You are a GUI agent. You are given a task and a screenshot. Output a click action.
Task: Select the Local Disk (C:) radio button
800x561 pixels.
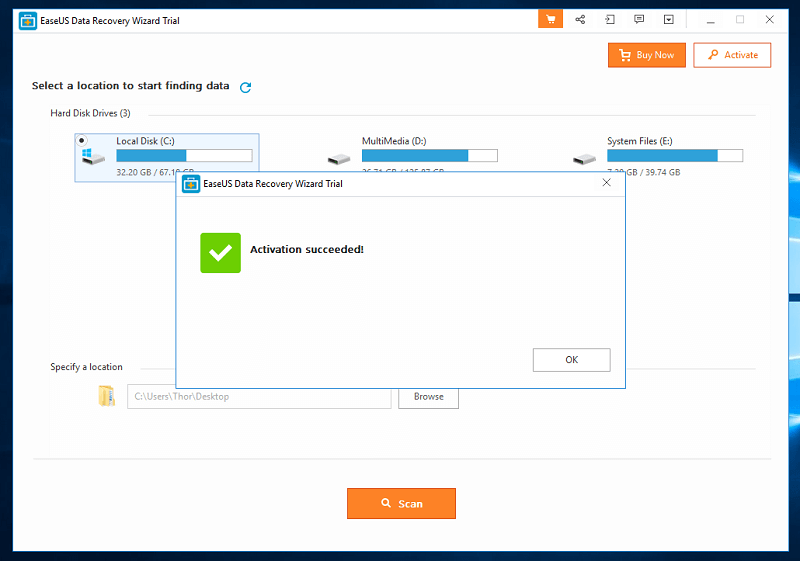pos(82,140)
